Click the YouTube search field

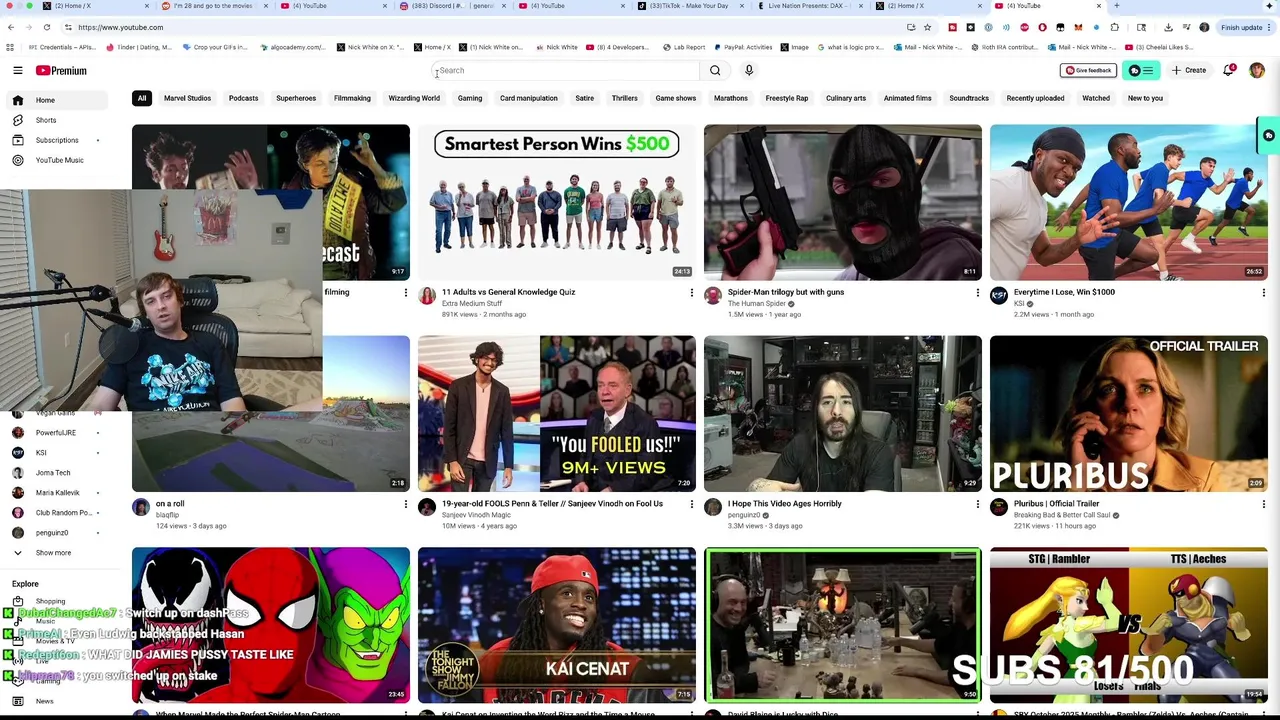pyautogui.click(x=565, y=70)
